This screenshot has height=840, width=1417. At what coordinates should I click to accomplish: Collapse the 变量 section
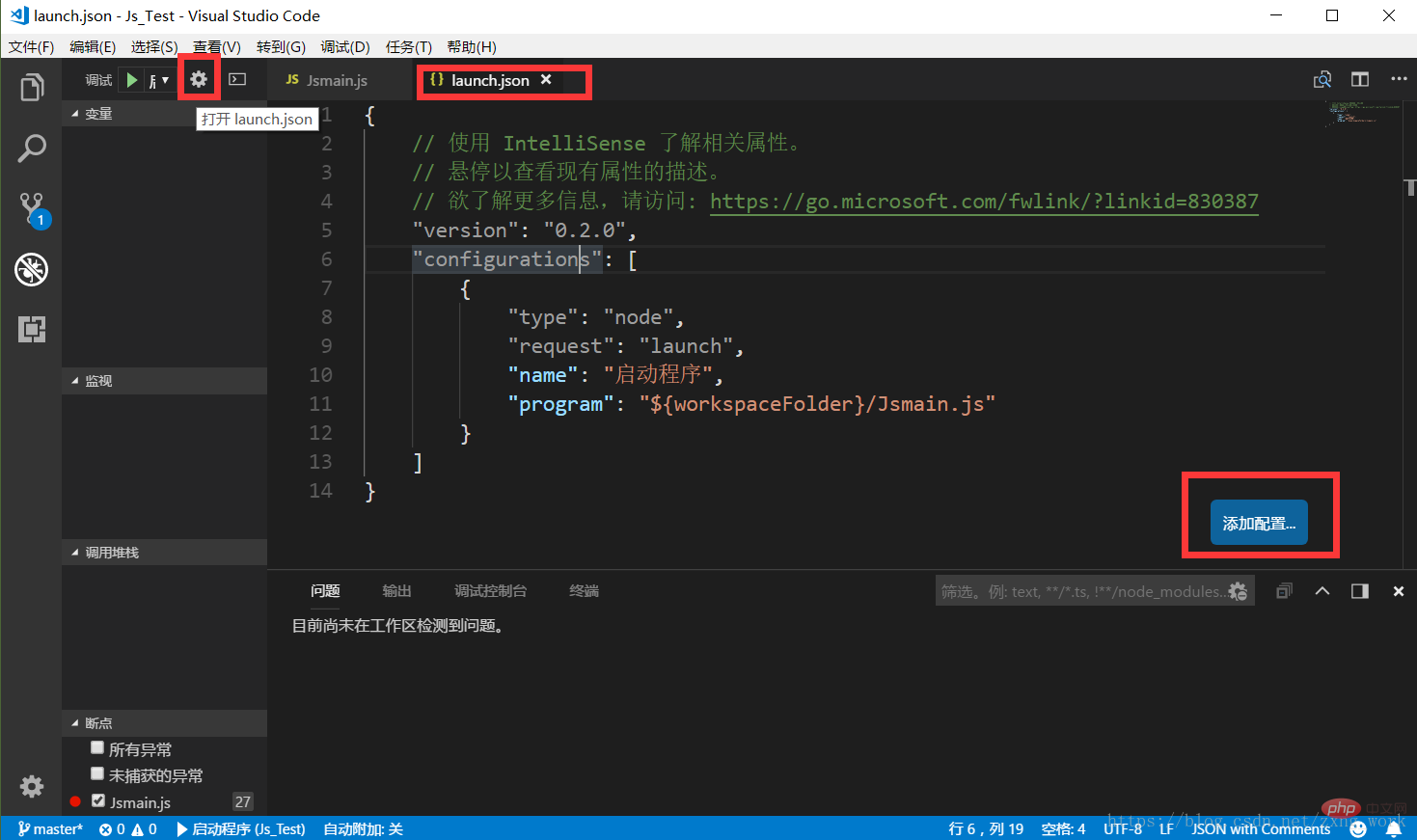tap(76, 113)
